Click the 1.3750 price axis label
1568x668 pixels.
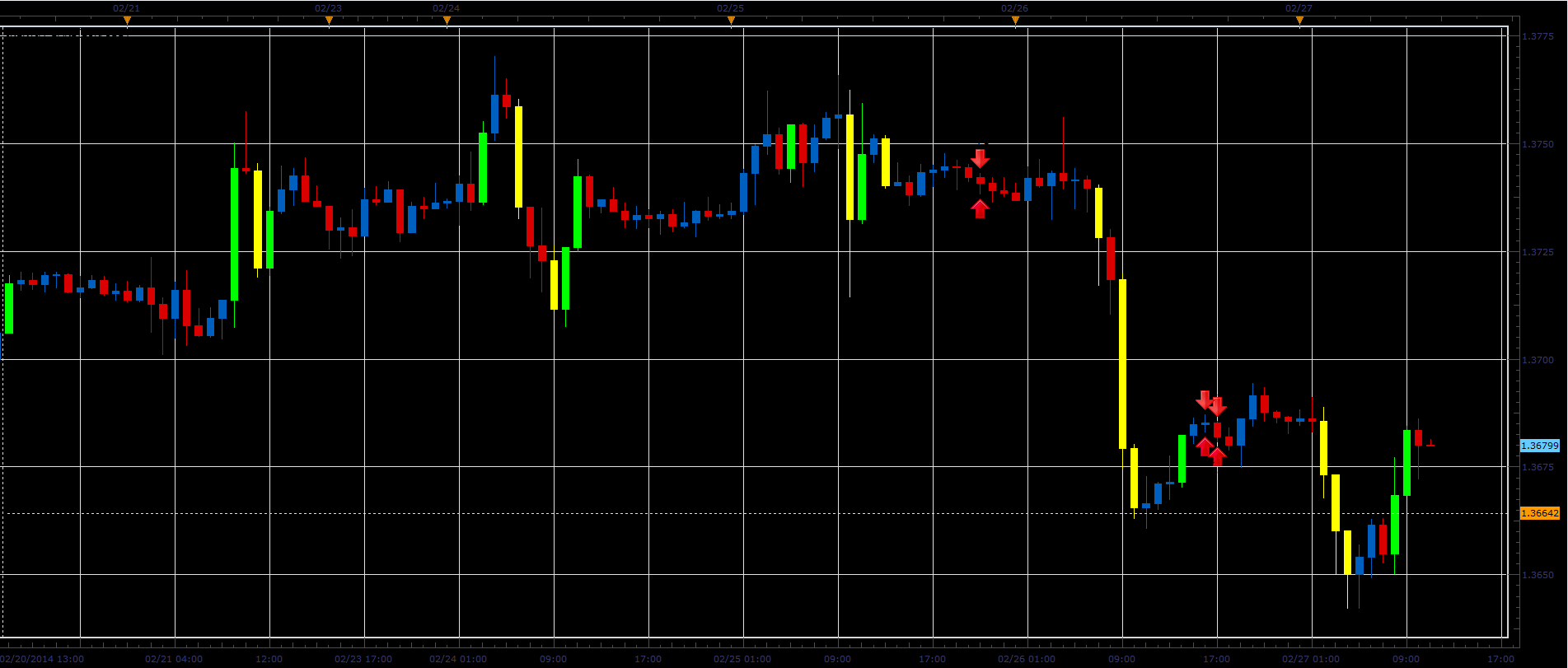coord(1538,144)
